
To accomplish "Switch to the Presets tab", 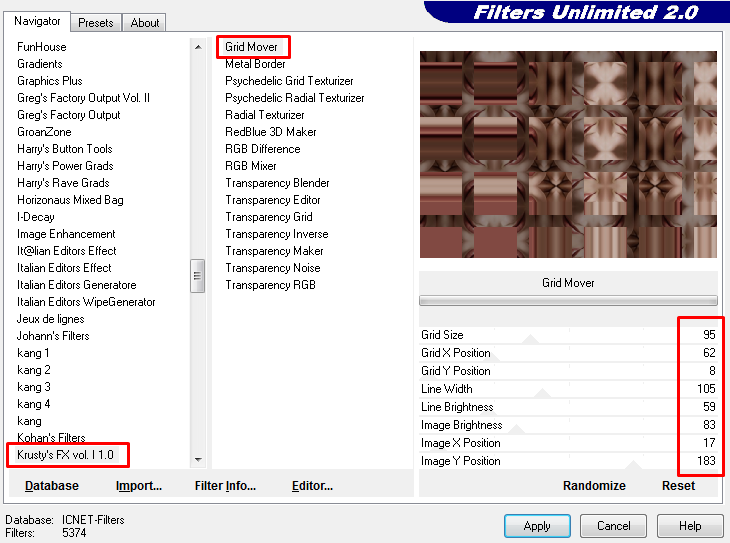I will coord(96,22).
